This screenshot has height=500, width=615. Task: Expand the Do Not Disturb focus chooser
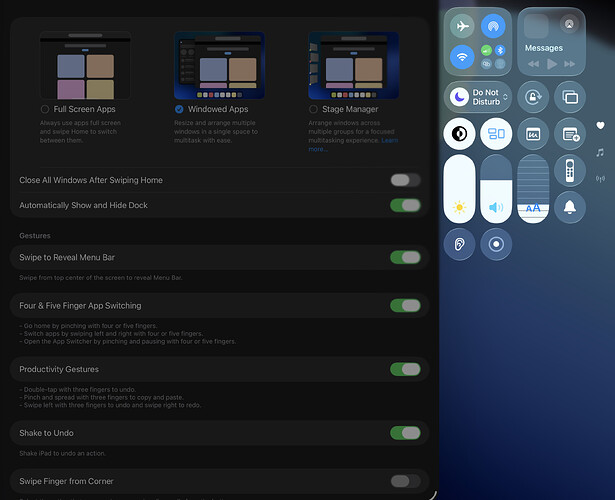(506, 97)
